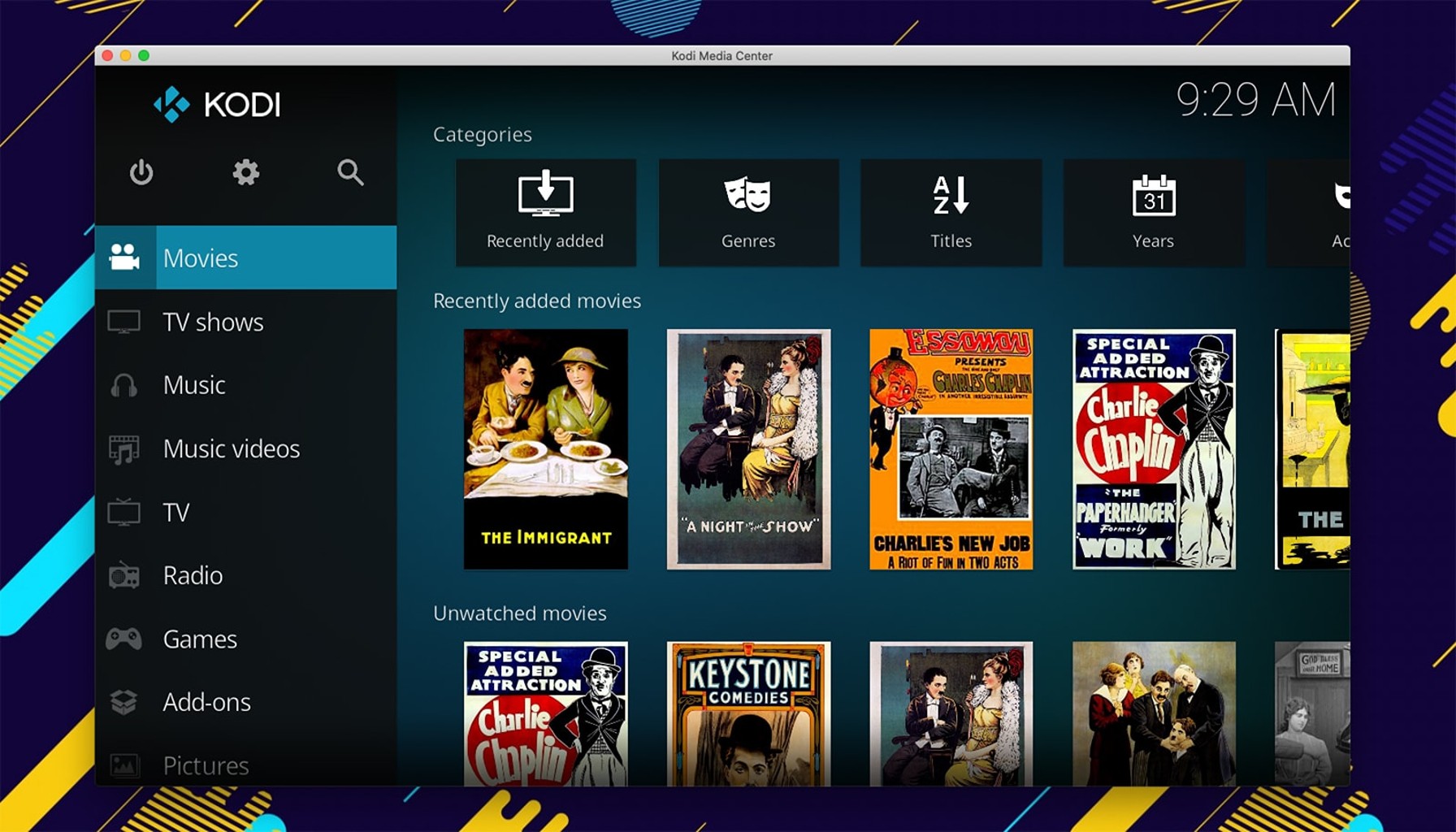Click the Music videos film-note icon
Screen dimensions: 1456x832
coord(124,448)
